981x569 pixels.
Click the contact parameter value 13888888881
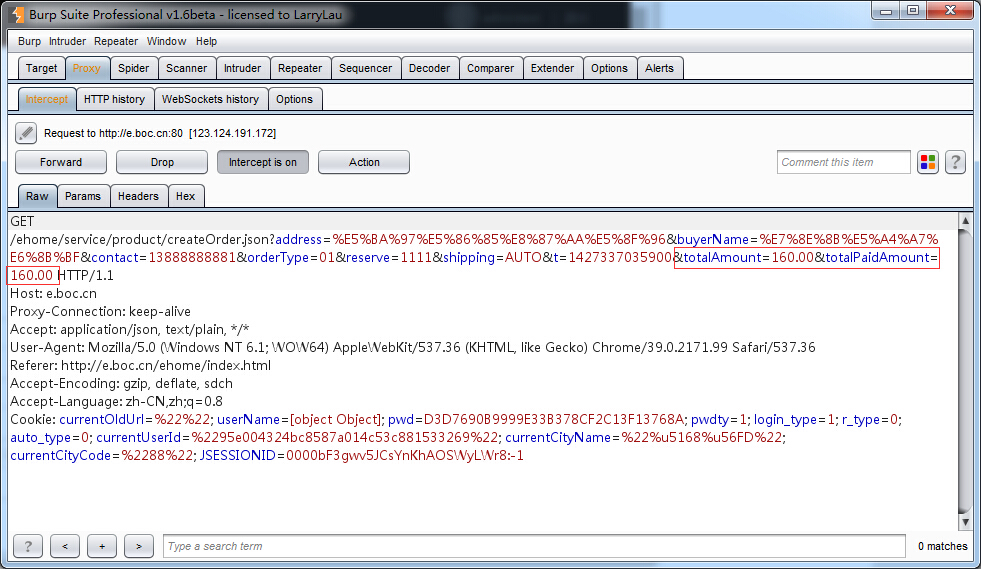[x=192, y=257]
